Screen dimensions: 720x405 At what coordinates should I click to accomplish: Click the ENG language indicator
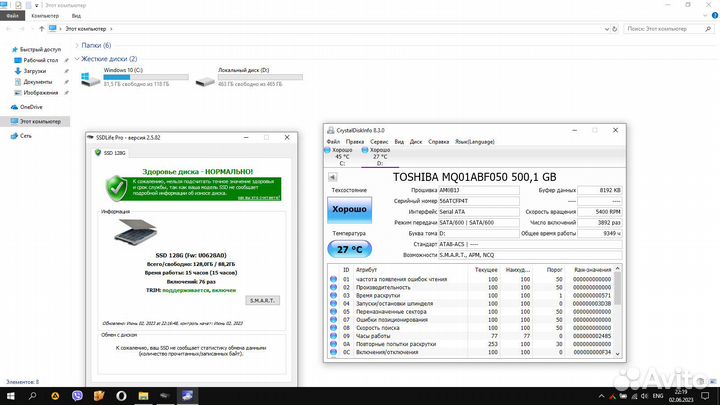click(658, 396)
